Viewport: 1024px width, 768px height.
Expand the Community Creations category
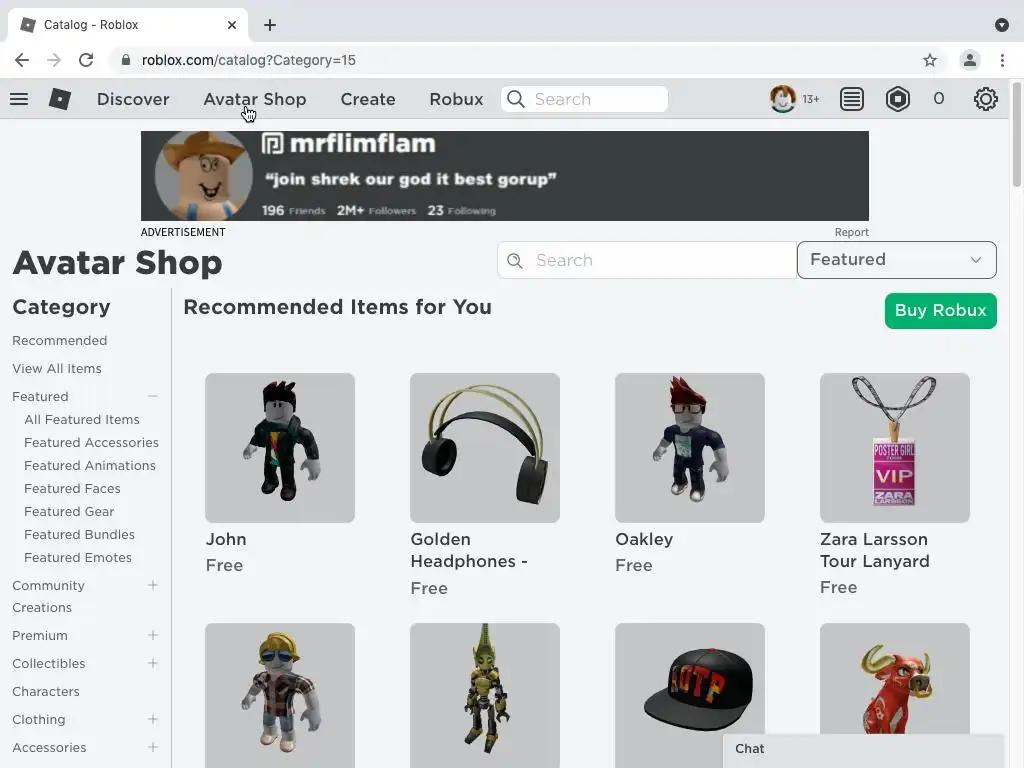pyautogui.click(x=153, y=585)
